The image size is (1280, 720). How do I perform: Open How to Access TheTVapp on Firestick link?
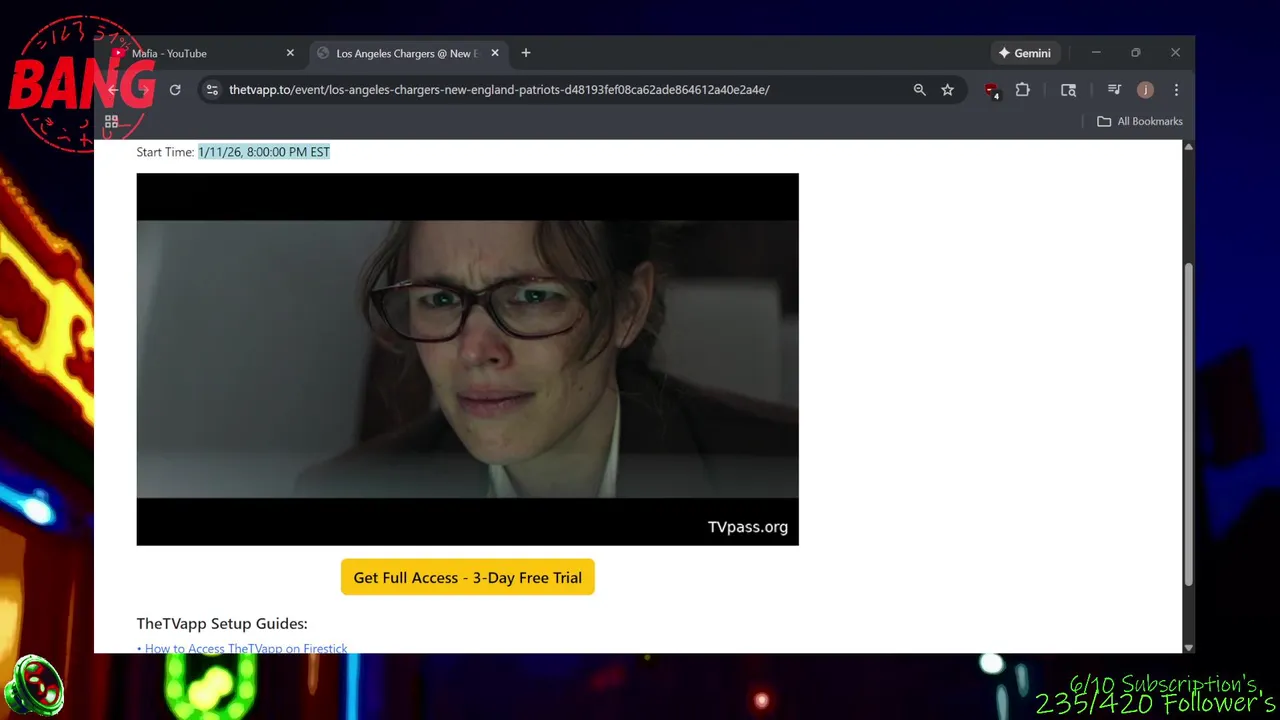click(246, 648)
